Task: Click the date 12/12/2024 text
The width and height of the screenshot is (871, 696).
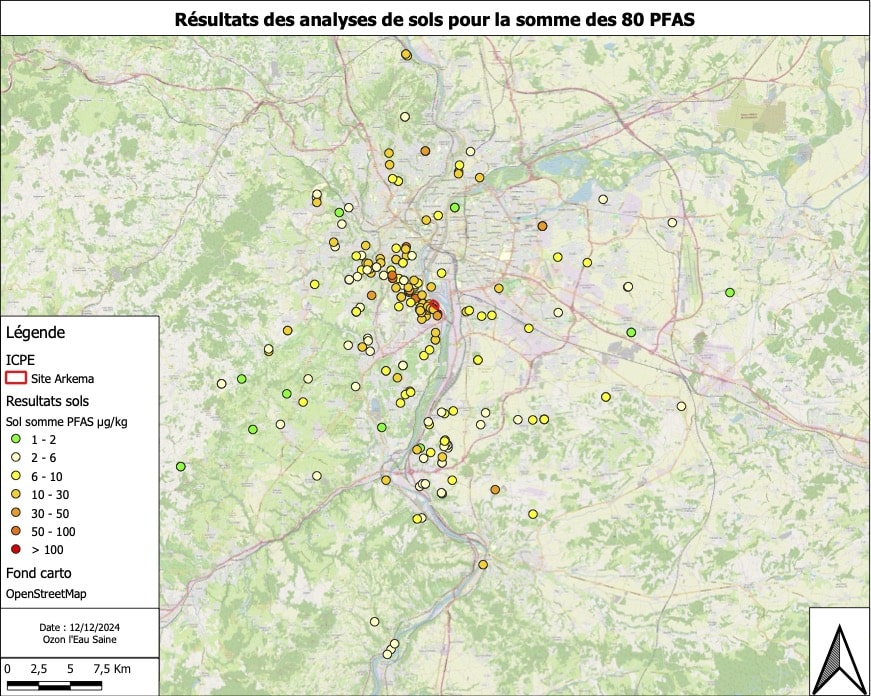Action: (78, 626)
